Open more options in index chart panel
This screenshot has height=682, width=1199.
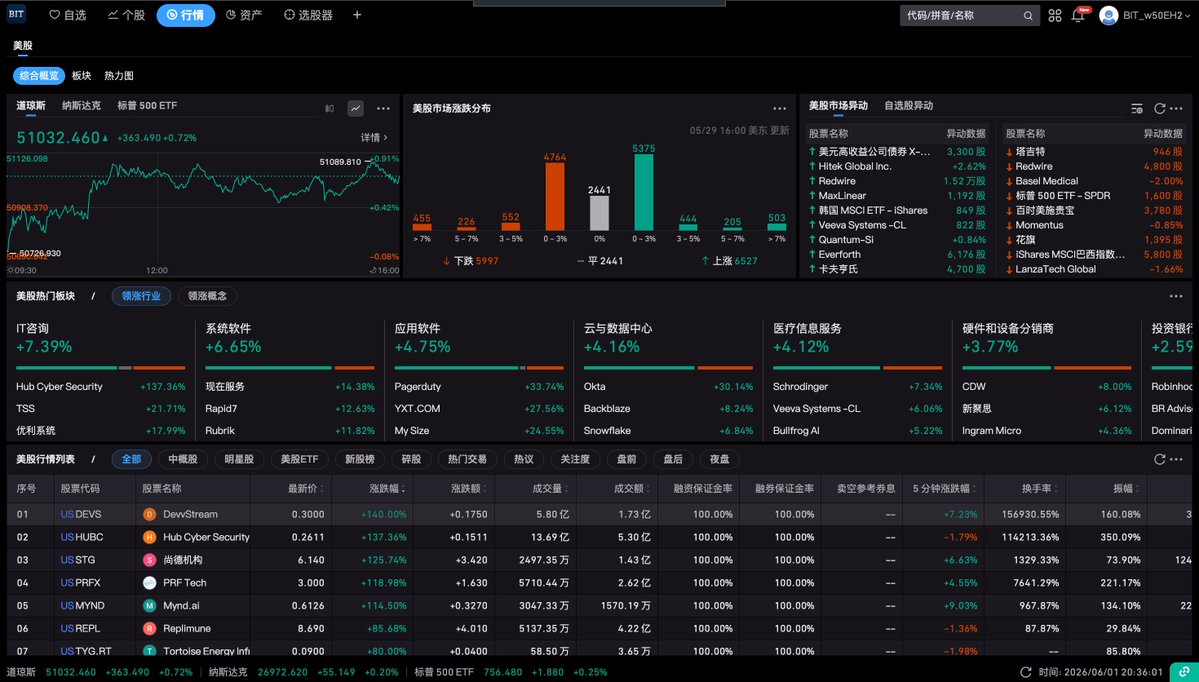point(383,109)
